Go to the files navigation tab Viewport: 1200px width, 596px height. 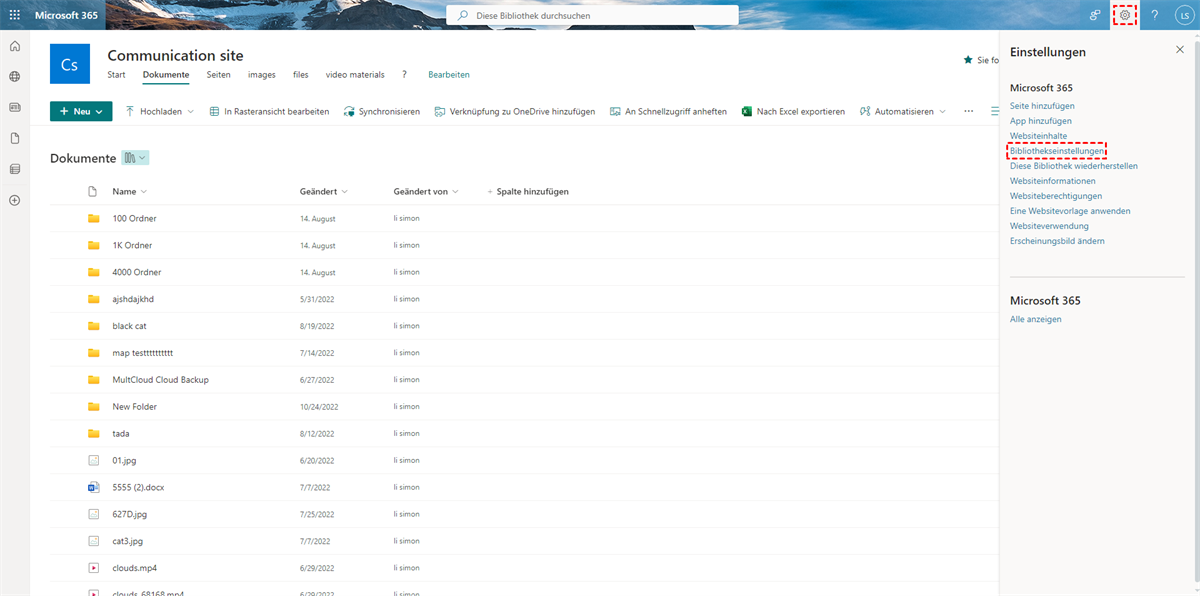[301, 75]
